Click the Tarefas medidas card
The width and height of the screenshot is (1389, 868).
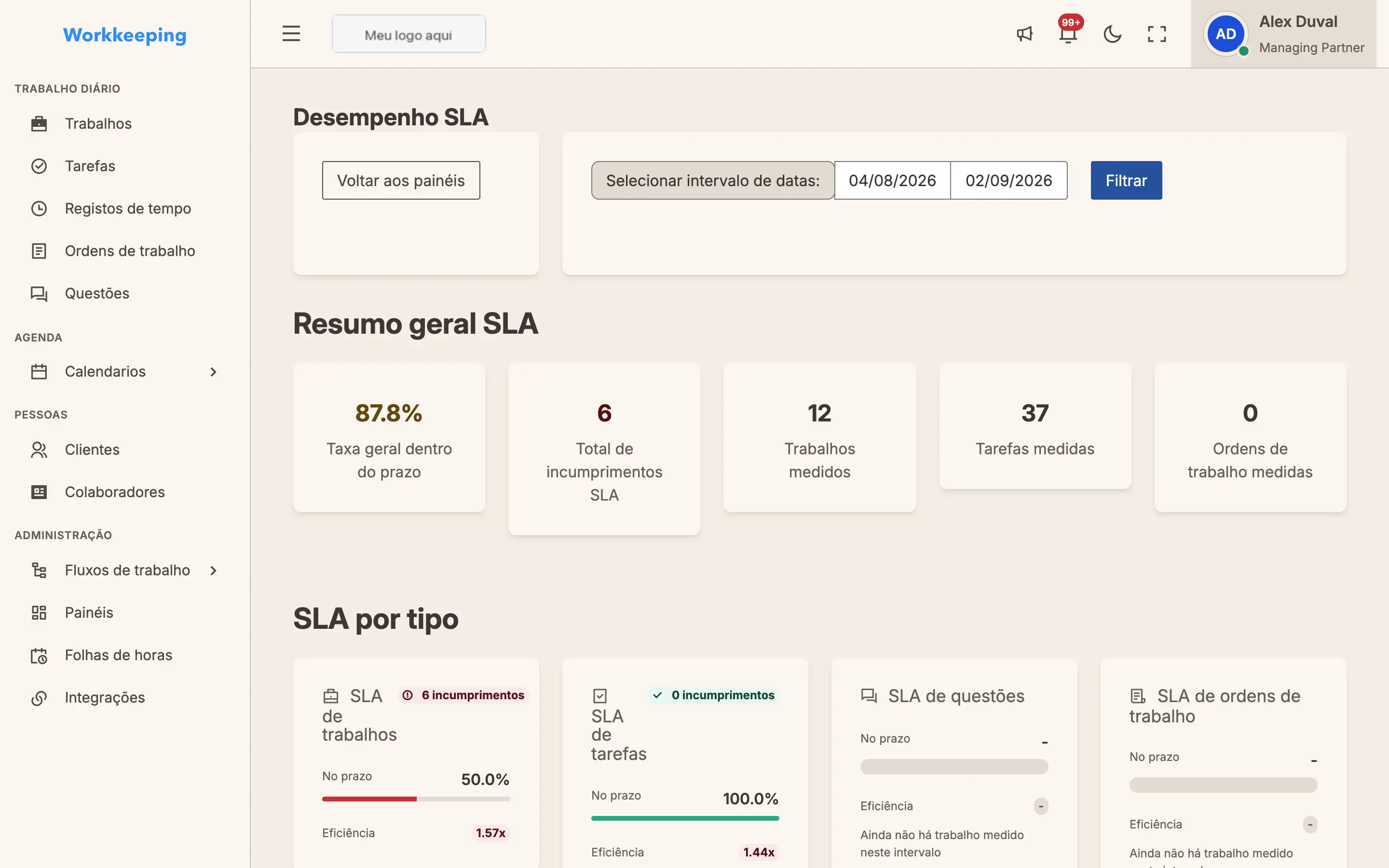pos(1035,426)
